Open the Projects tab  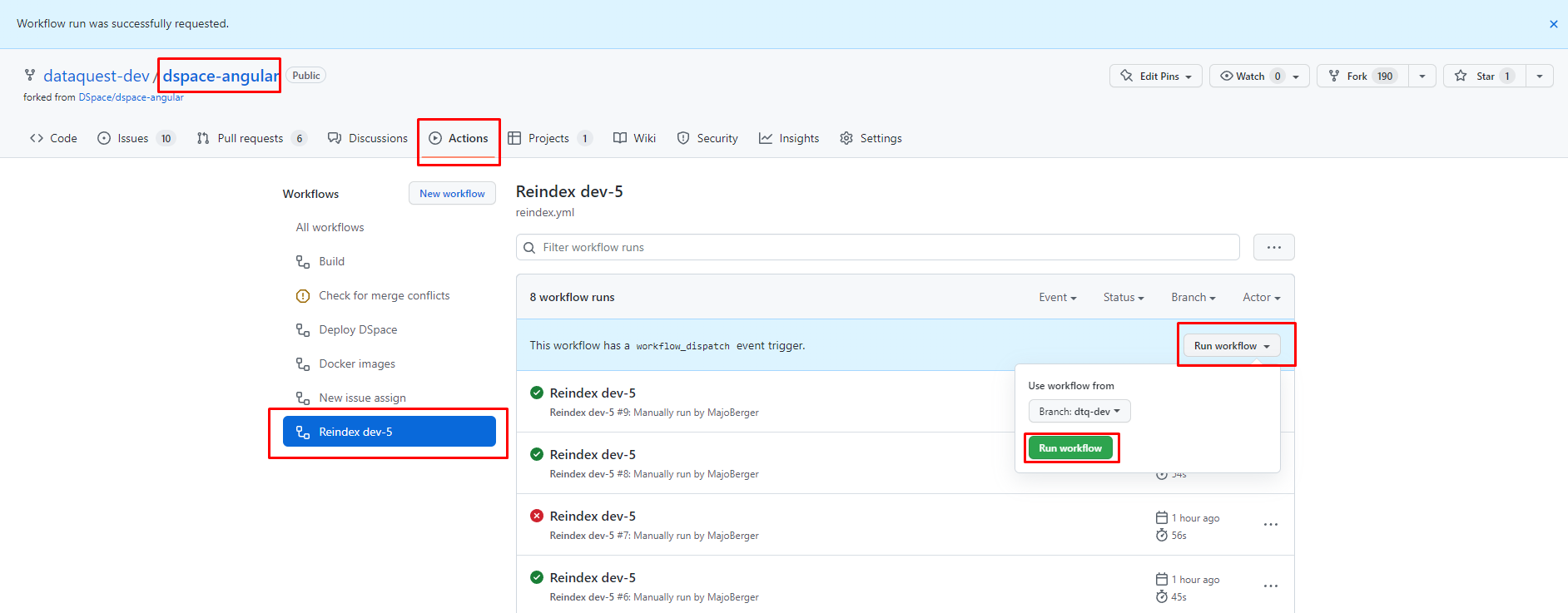pyautogui.click(x=549, y=138)
